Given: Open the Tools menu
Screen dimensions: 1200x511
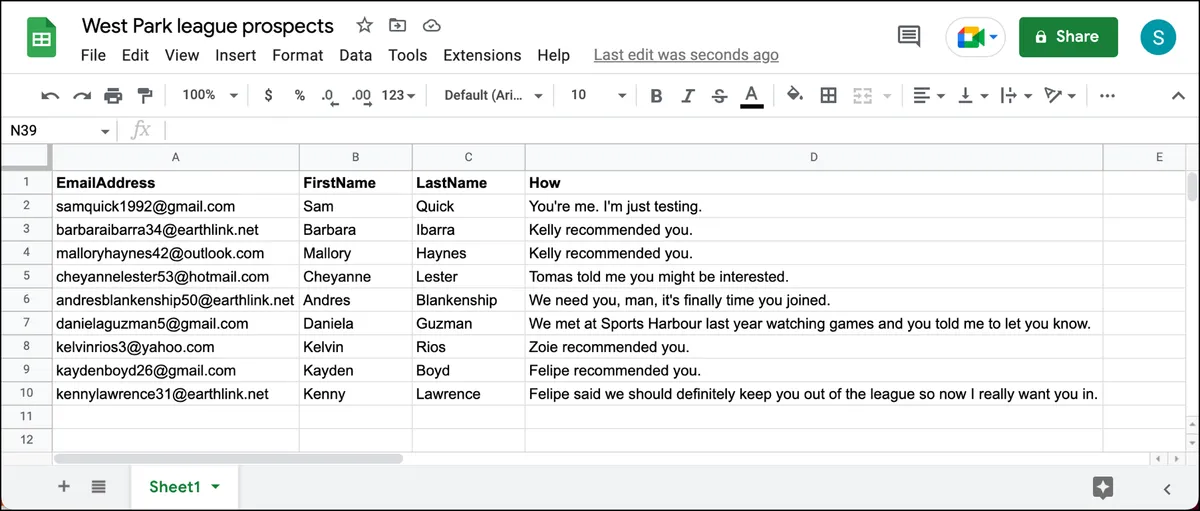Looking at the screenshot, I should click(407, 55).
